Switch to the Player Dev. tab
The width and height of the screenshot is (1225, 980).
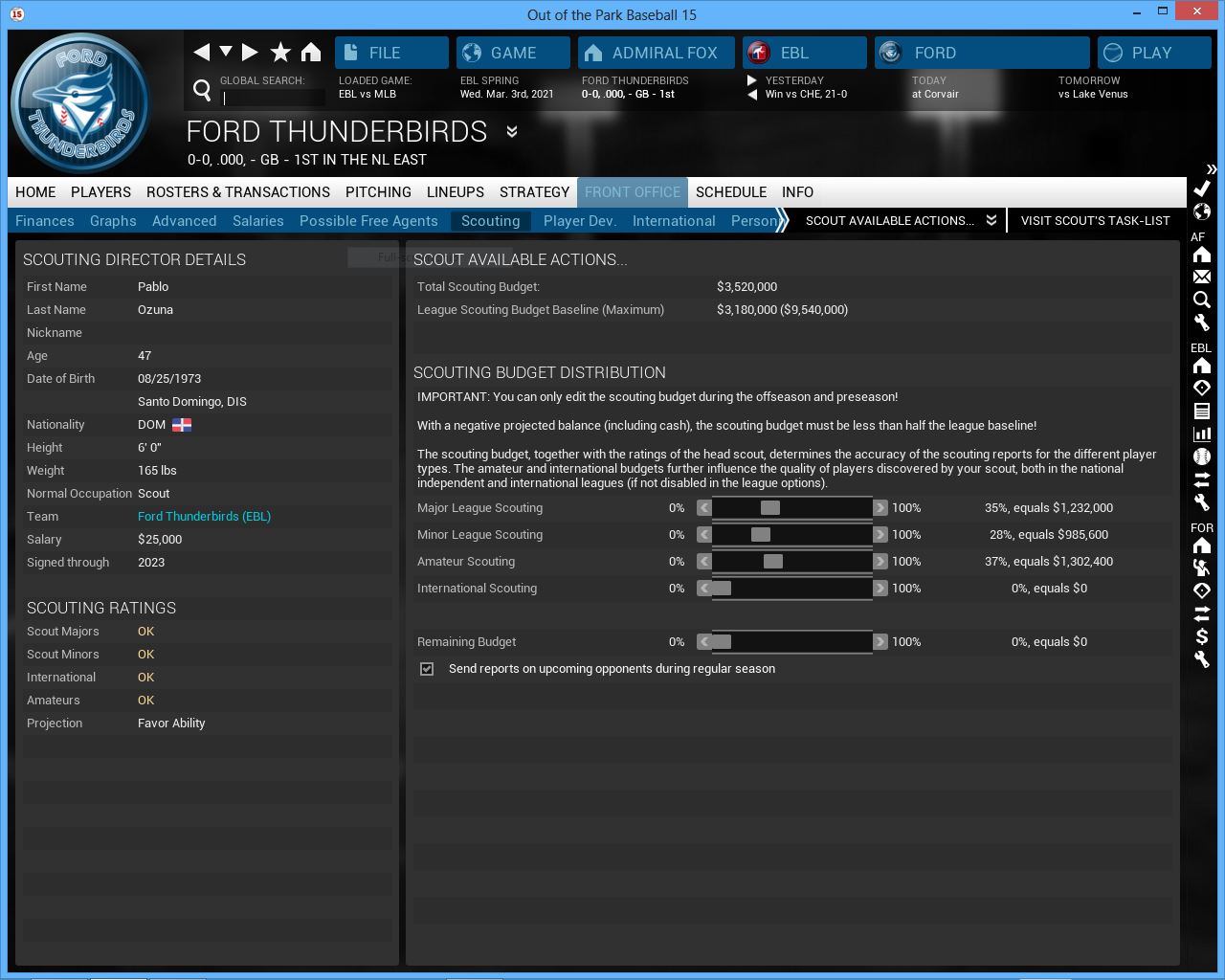click(x=579, y=221)
